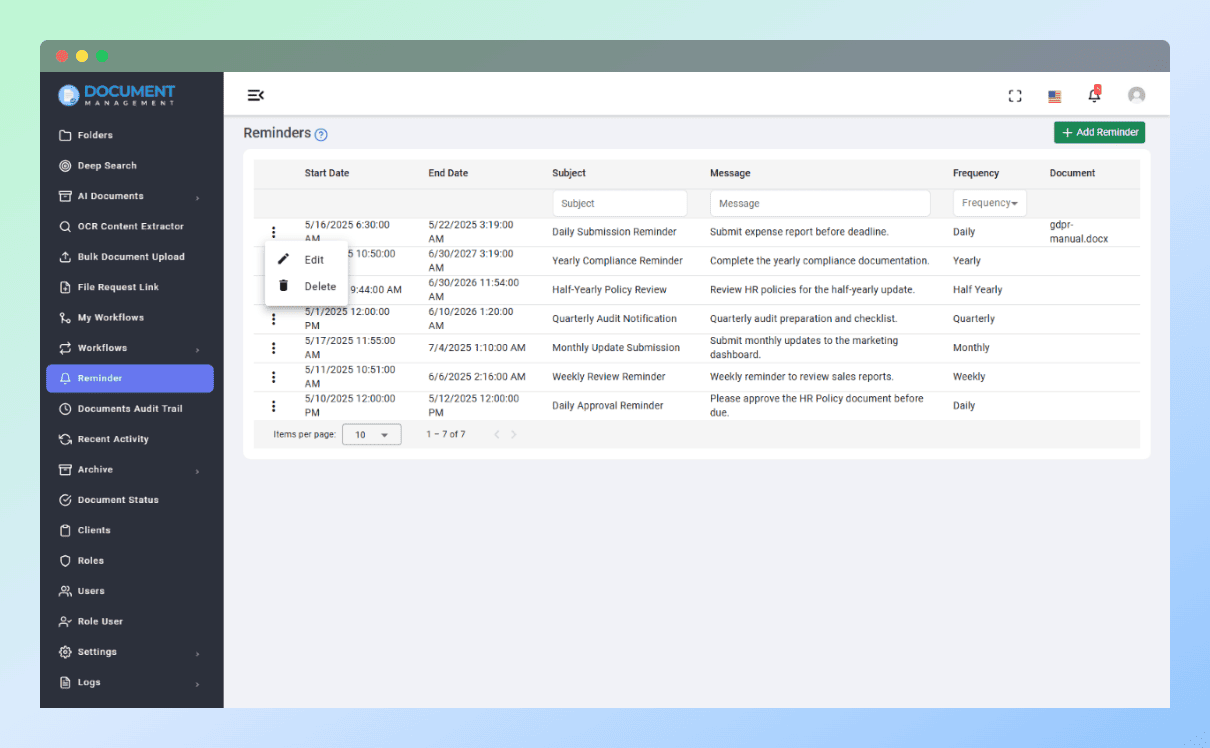Go to Documents Audit Trail page
The height and width of the screenshot is (748, 1210).
point(129,409)
